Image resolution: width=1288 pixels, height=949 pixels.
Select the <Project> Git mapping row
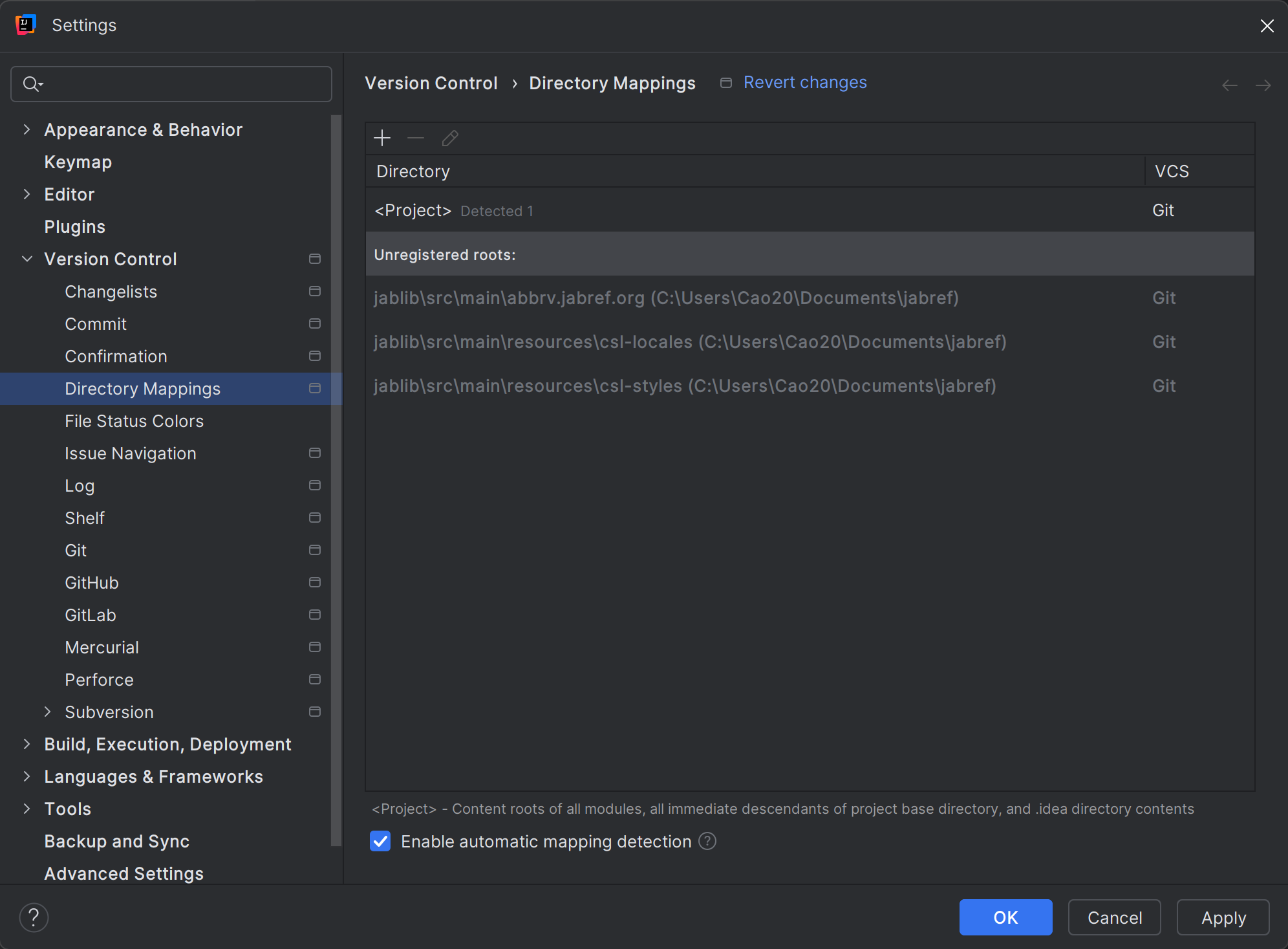[810, 210]
